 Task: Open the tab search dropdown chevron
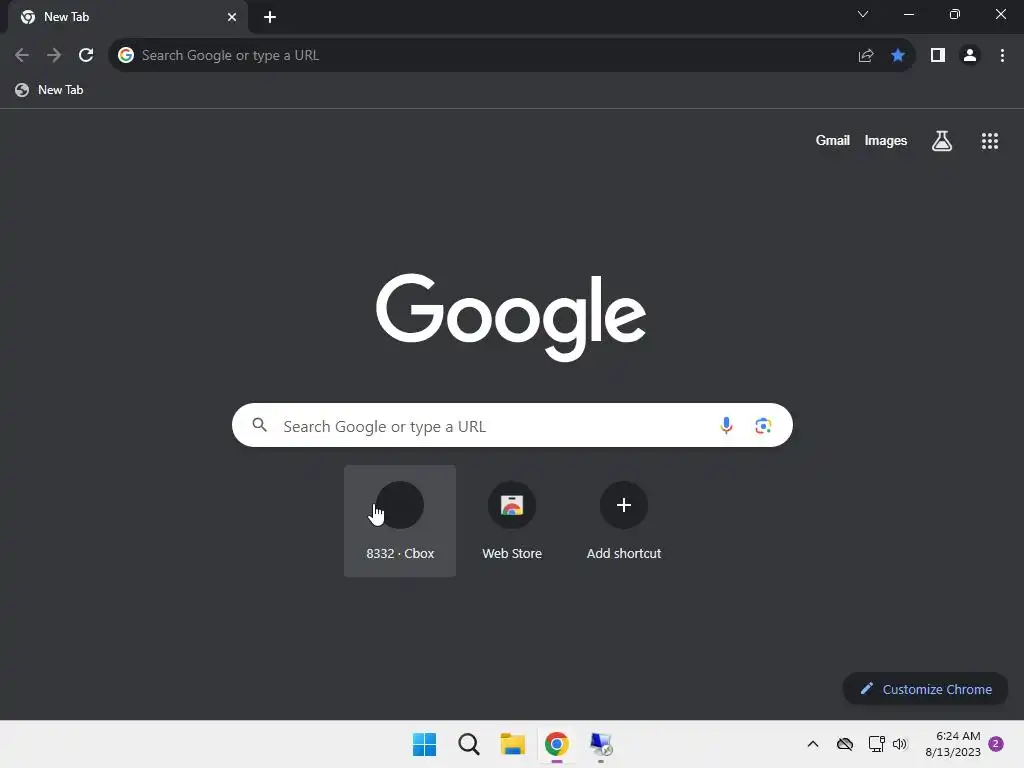click(x=863, y=14)
